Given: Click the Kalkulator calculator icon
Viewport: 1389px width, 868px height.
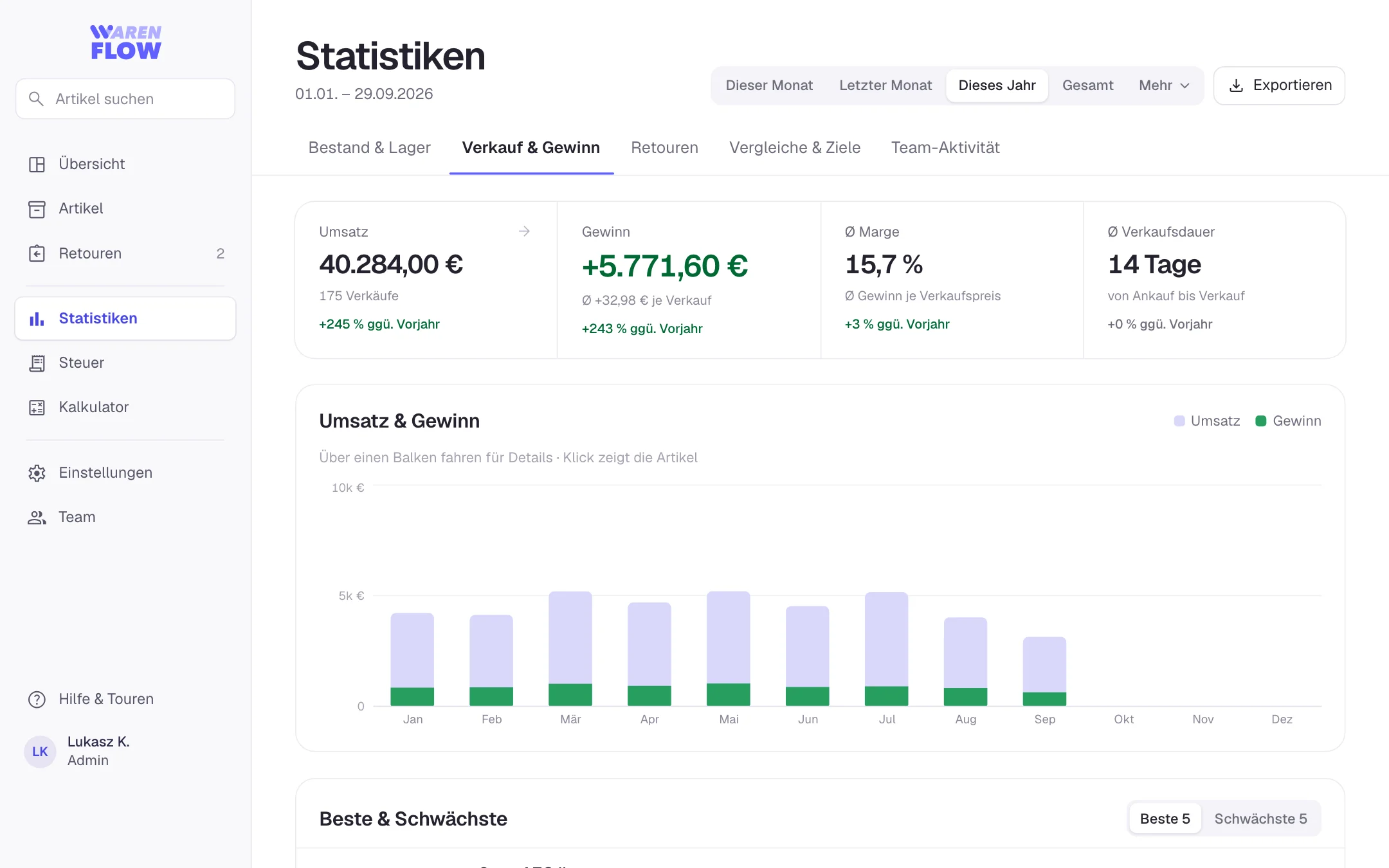Looking at the screenshot, I should point(37,408).
